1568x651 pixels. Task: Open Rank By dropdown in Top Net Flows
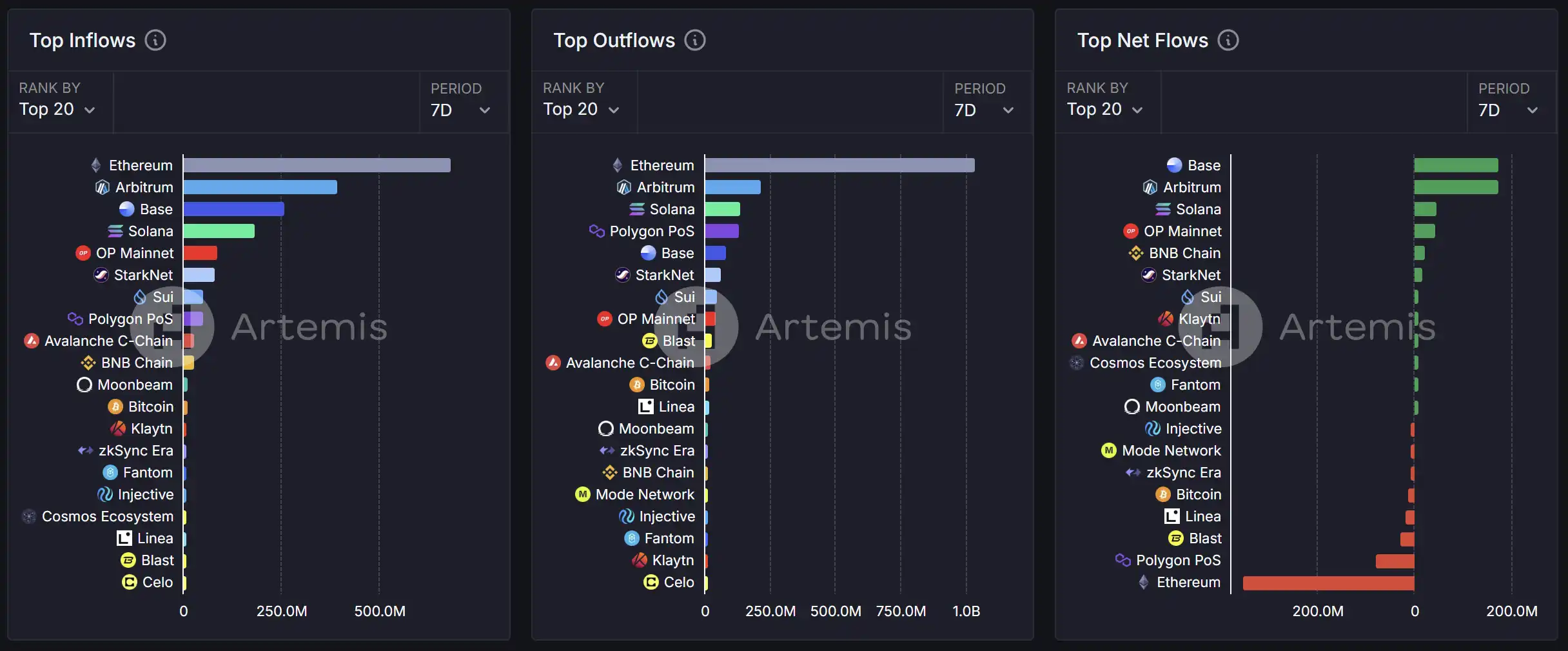pyautogui.click(x=1104, y=110)
